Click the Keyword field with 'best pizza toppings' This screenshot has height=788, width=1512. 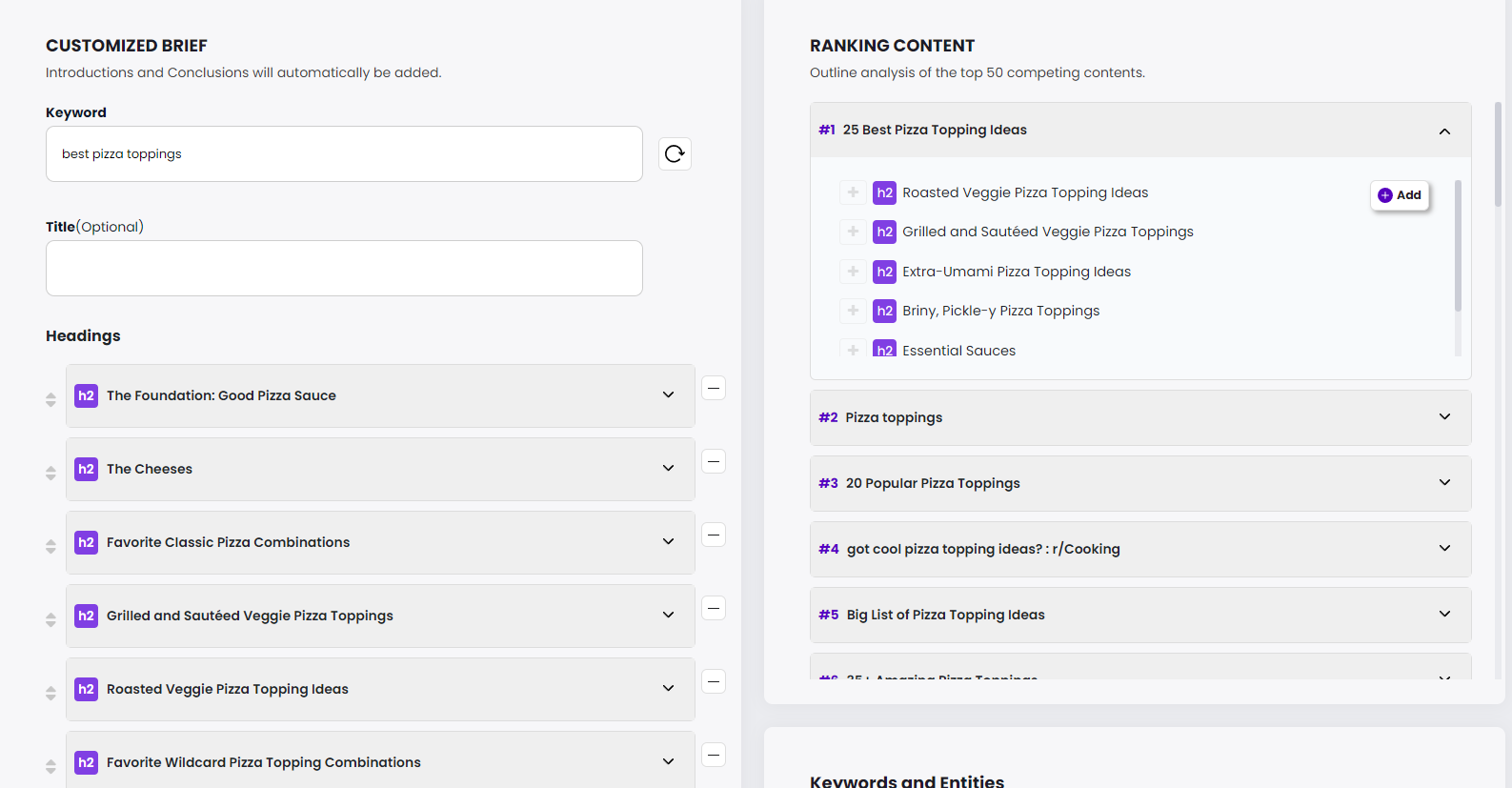[x=344, y=153]
